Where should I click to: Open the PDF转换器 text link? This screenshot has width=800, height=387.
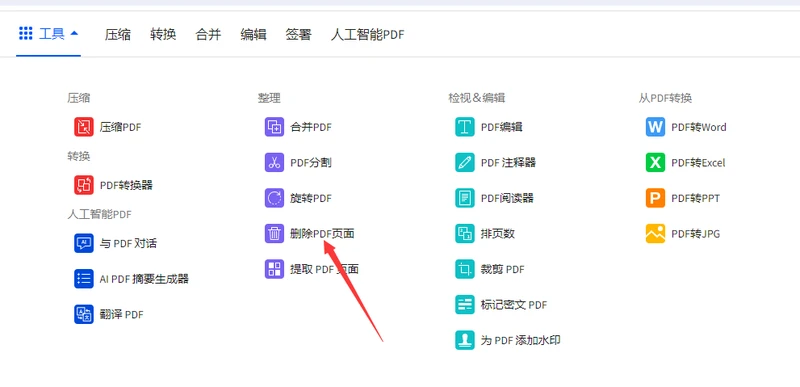(x=126, y=186)
